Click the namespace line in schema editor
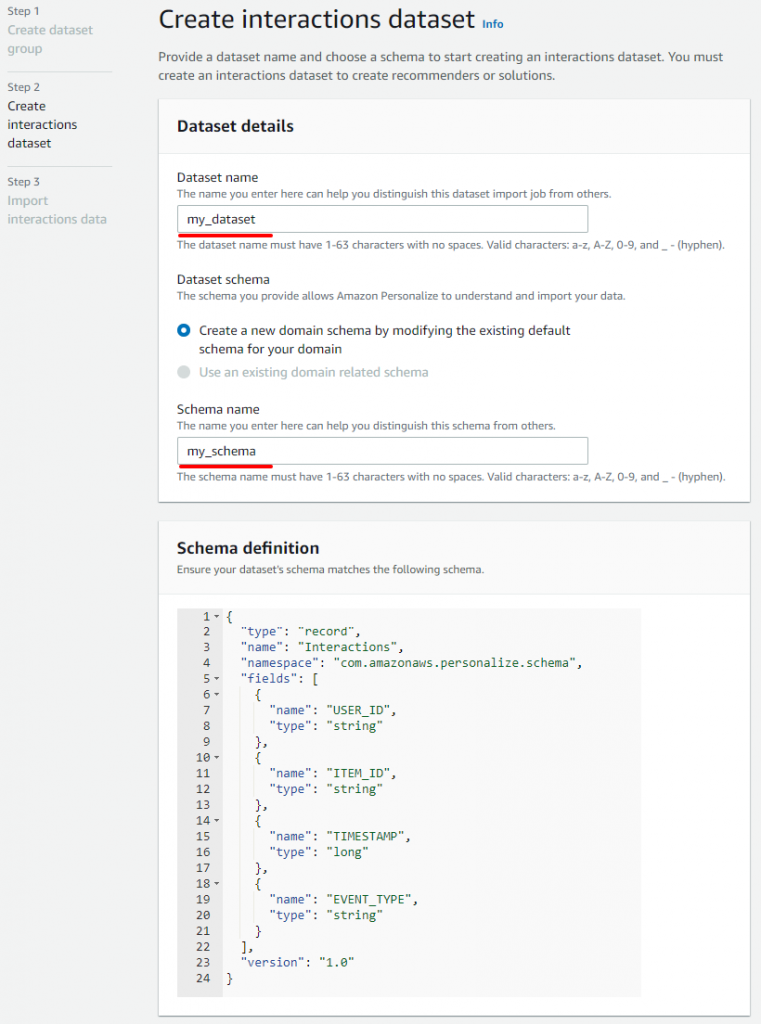This screenshot has height=1024, width=761. point(412,663)
